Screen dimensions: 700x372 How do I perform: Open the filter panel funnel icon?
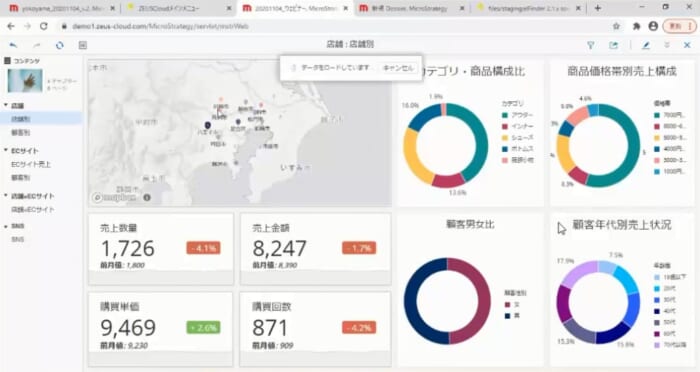click(591, 45)
